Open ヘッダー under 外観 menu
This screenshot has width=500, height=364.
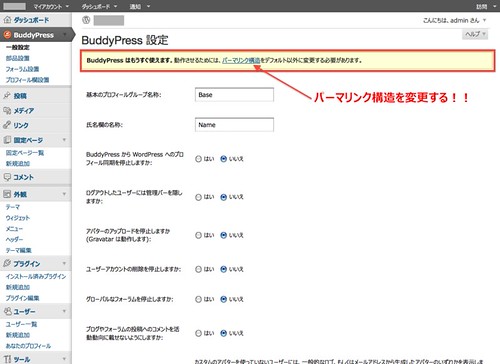pos(14,239)
